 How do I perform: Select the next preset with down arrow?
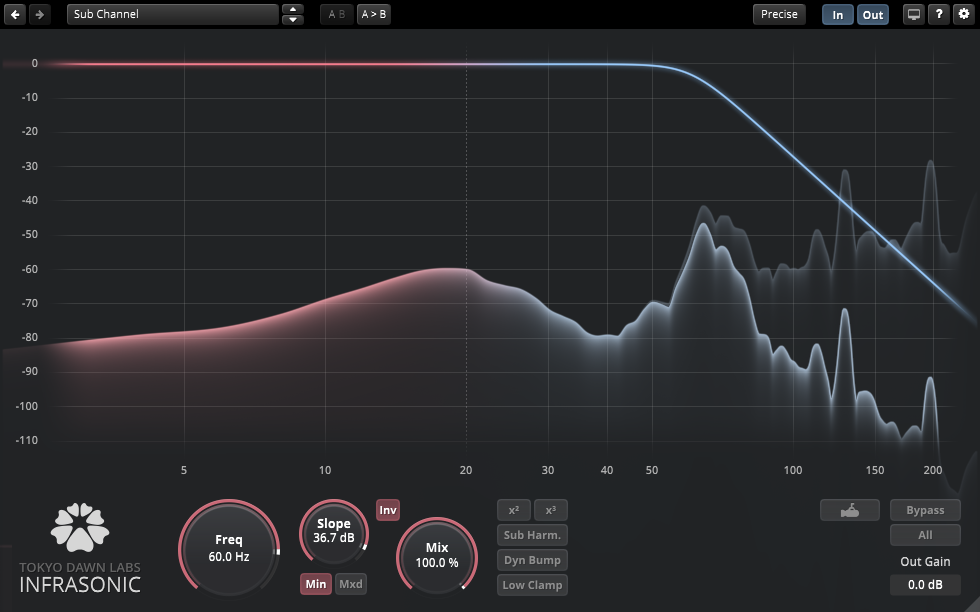292,20
